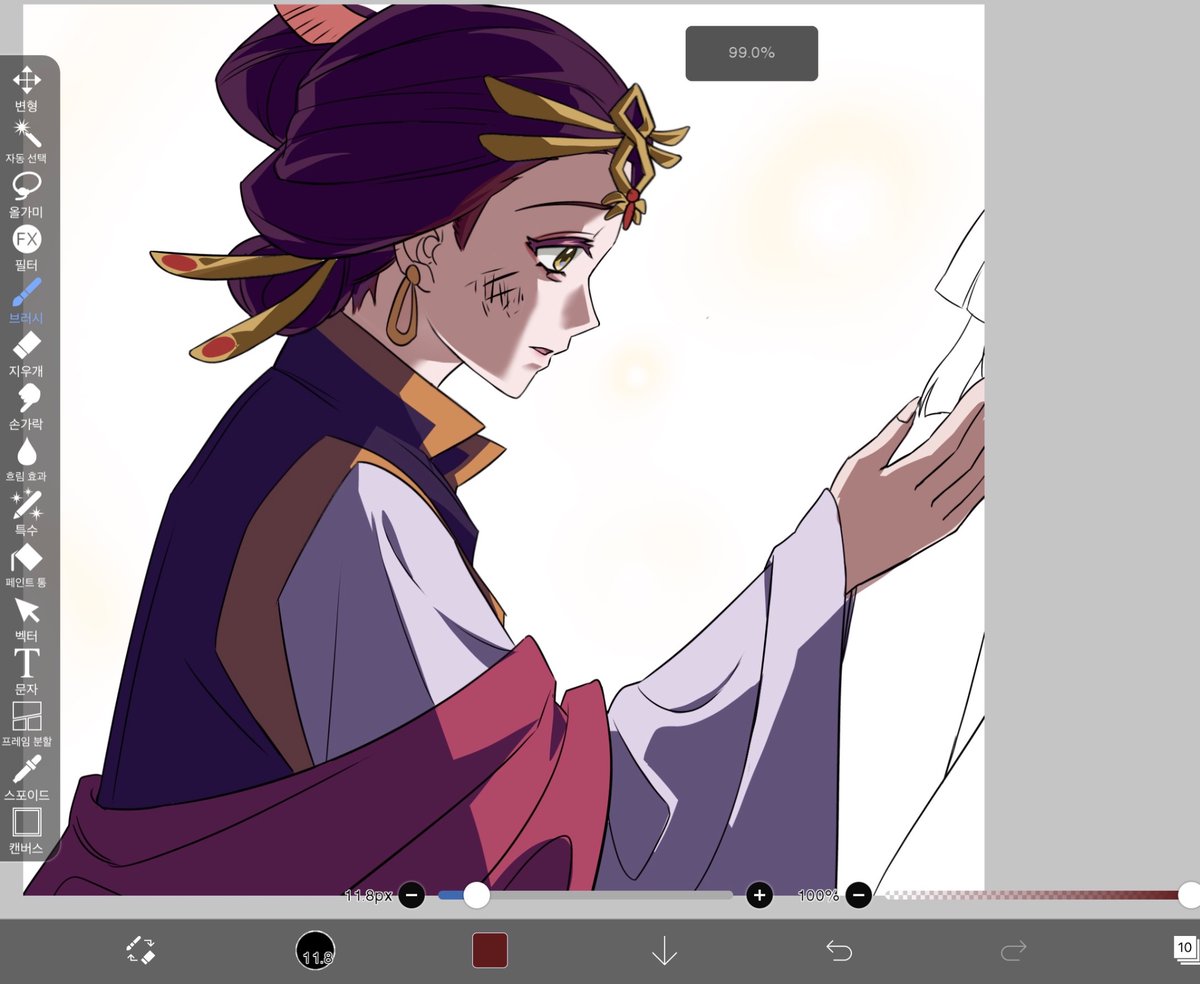This screenshot has height=984, width=1200.
Task: Open brush settings circle showing 11.8
Action: click(316, 950)
